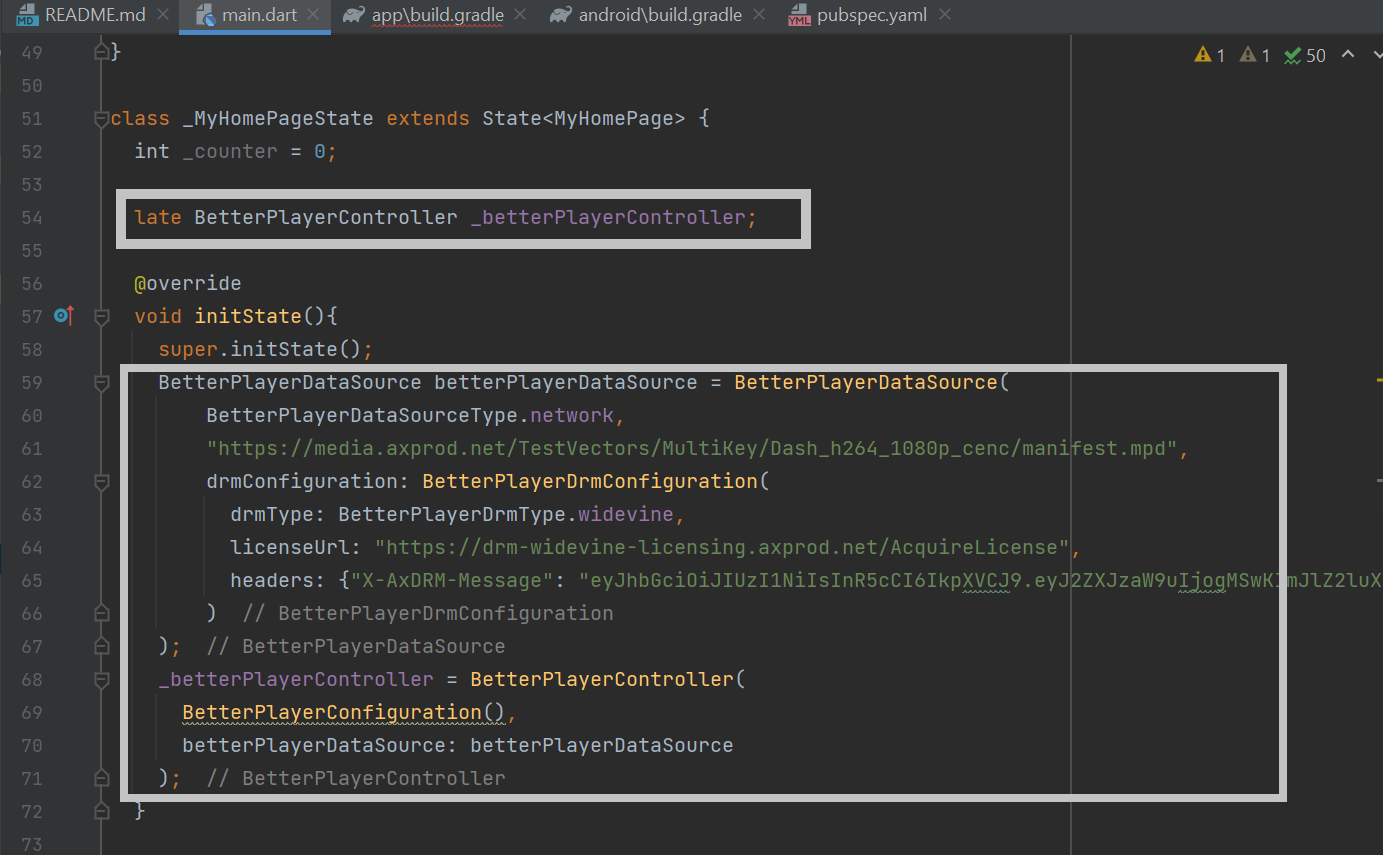
Task: Jump to previous problem using the up chevron
Action: (x=1348, y=55)
